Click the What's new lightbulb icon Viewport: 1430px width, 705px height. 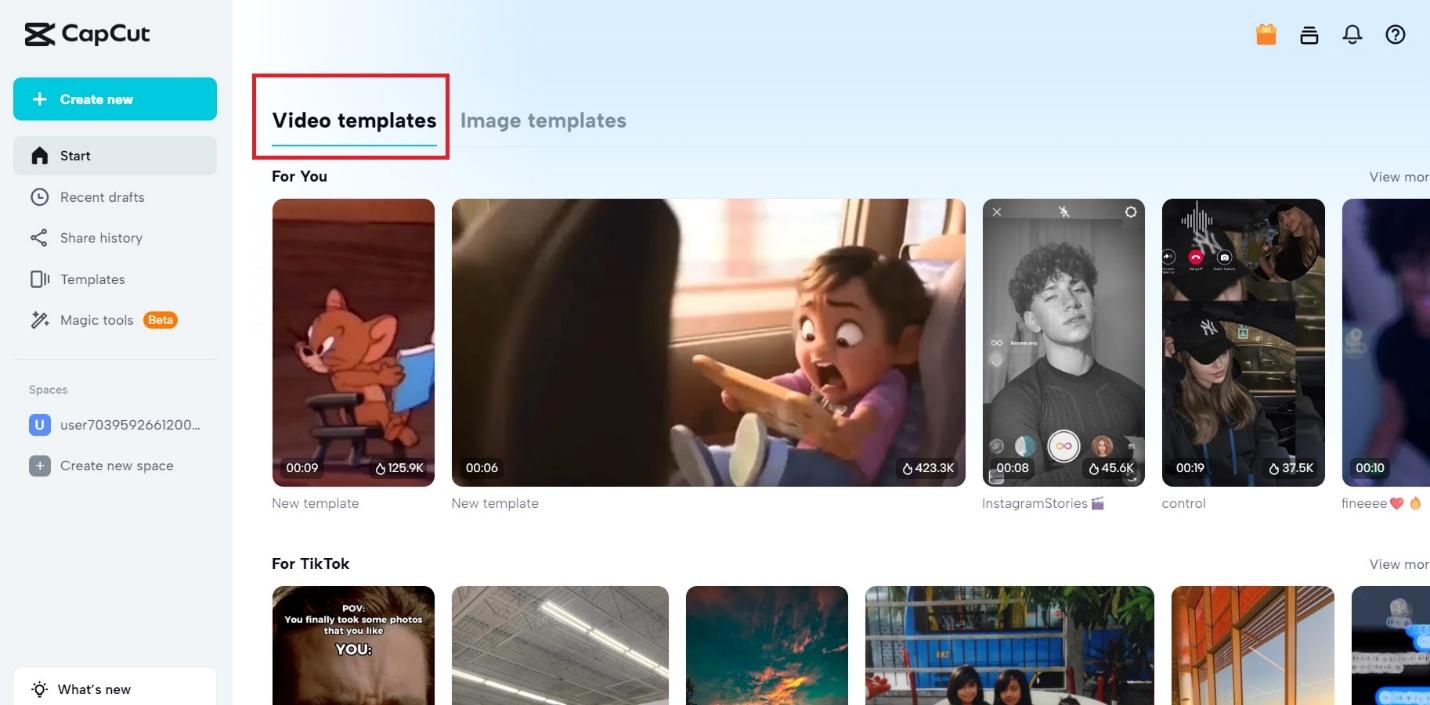pos(39,689)
